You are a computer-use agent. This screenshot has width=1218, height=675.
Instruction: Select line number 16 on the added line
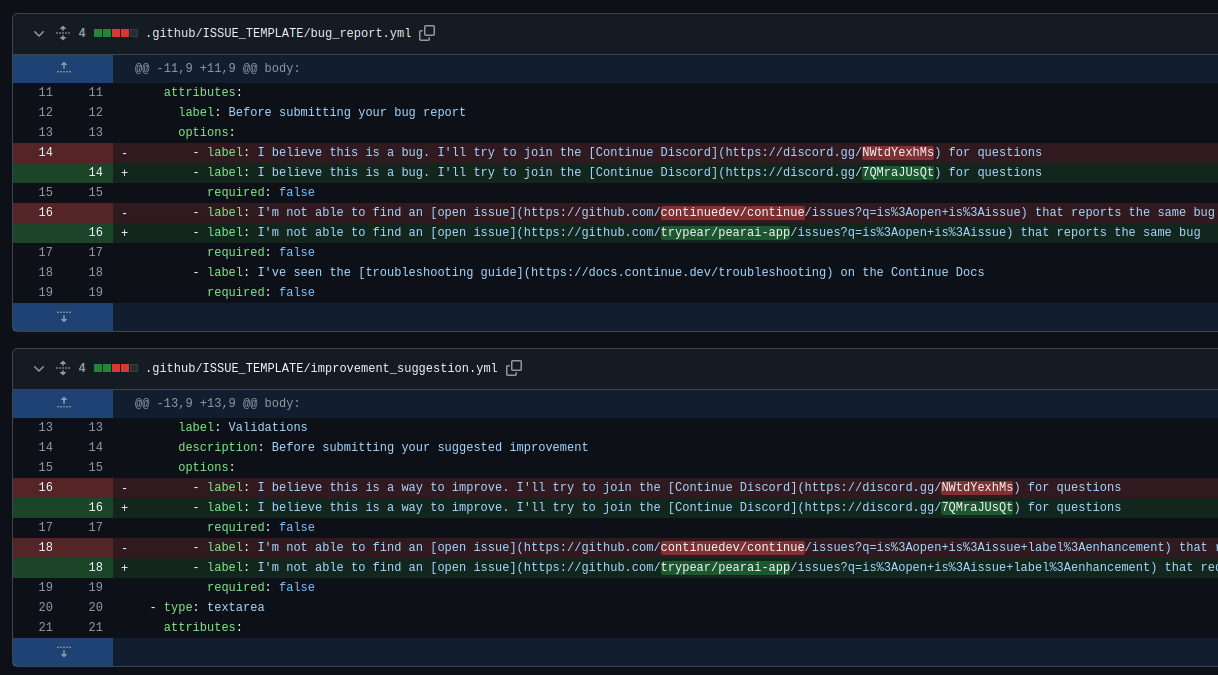[95, 231]
